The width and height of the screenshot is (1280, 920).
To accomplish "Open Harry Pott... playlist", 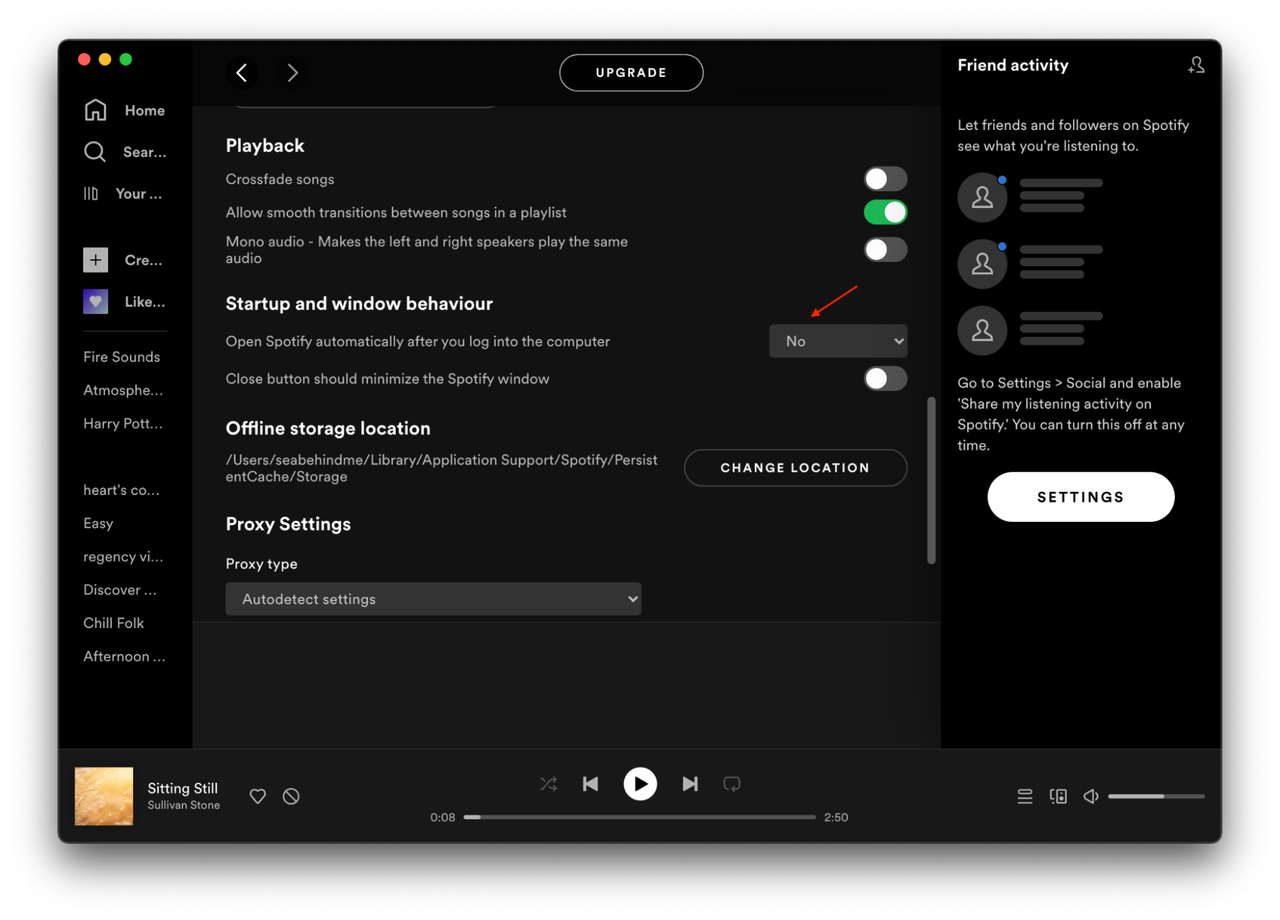I will tap(123, 423).
